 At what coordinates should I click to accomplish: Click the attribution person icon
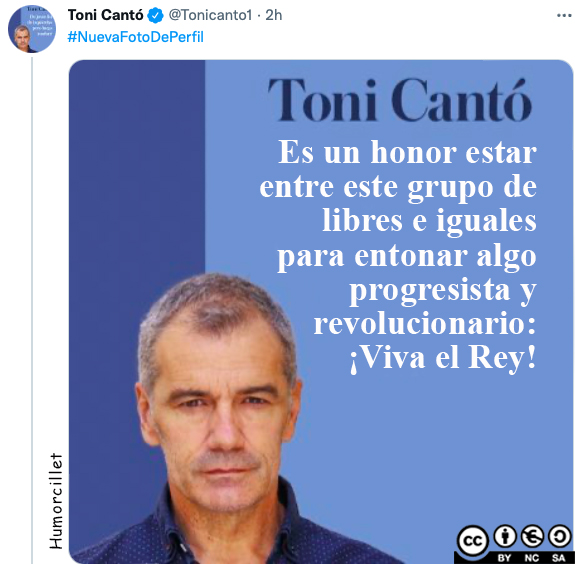(505, 536)
